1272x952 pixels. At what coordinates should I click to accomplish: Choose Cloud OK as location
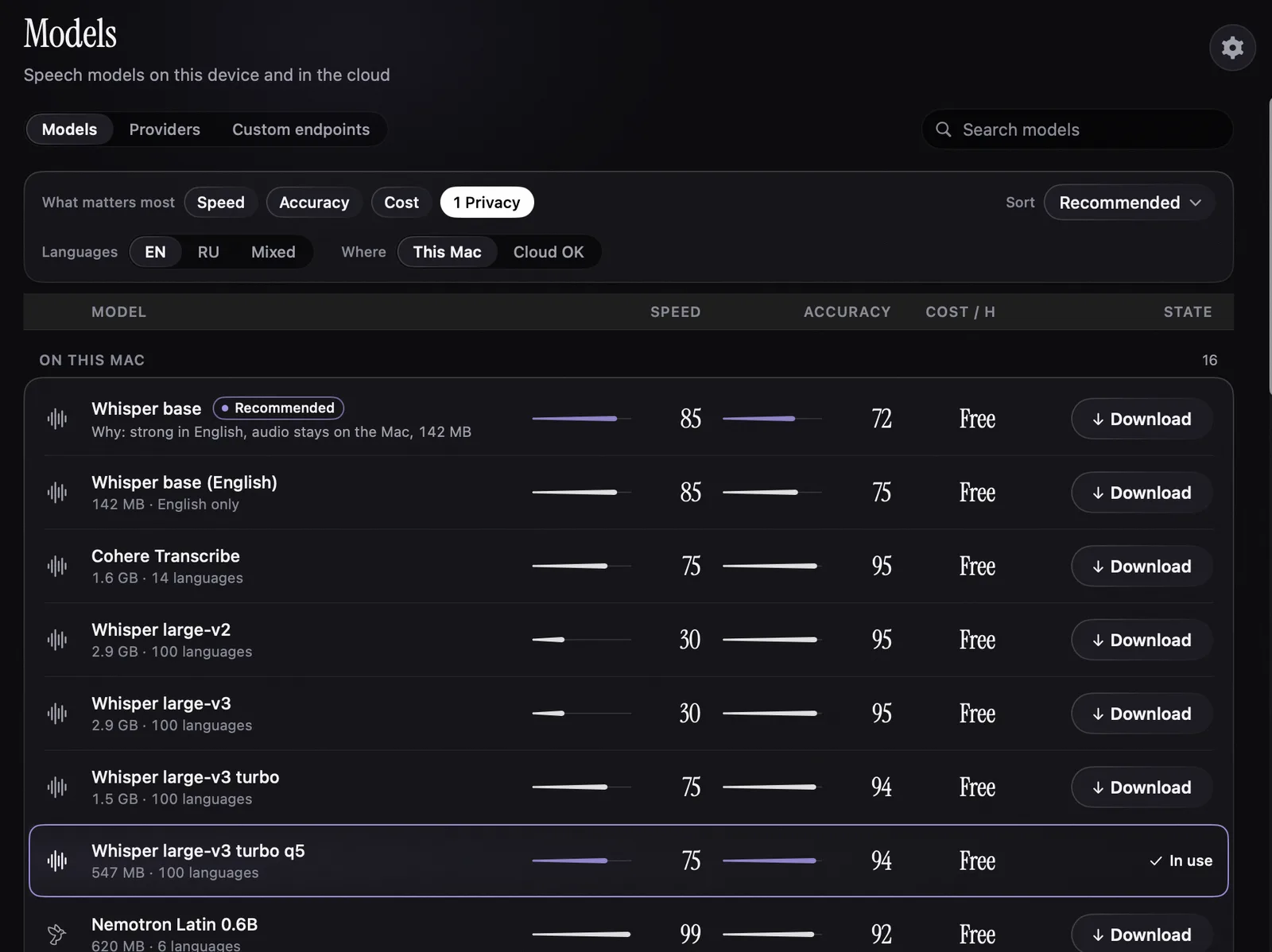coord(549,252)
